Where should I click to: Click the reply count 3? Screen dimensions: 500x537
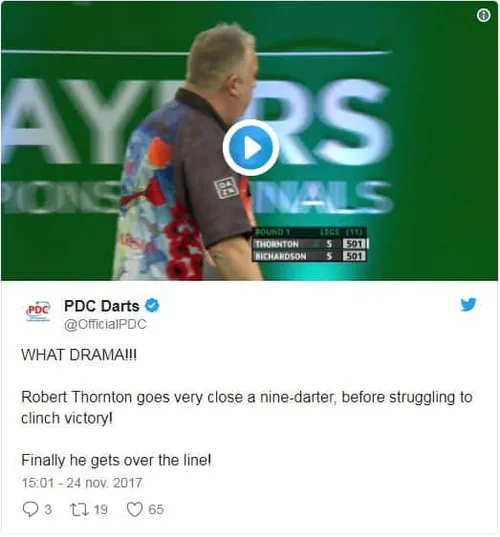[48, 510]
